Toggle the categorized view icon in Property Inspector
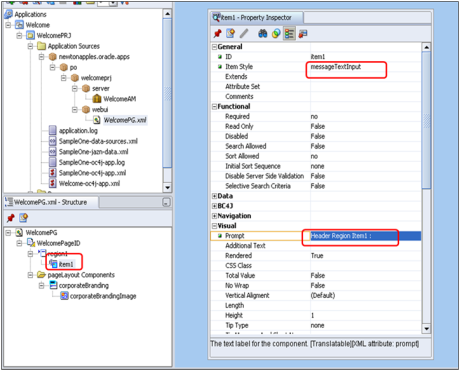This screenshot has width=460, height=371. [289, 34]
